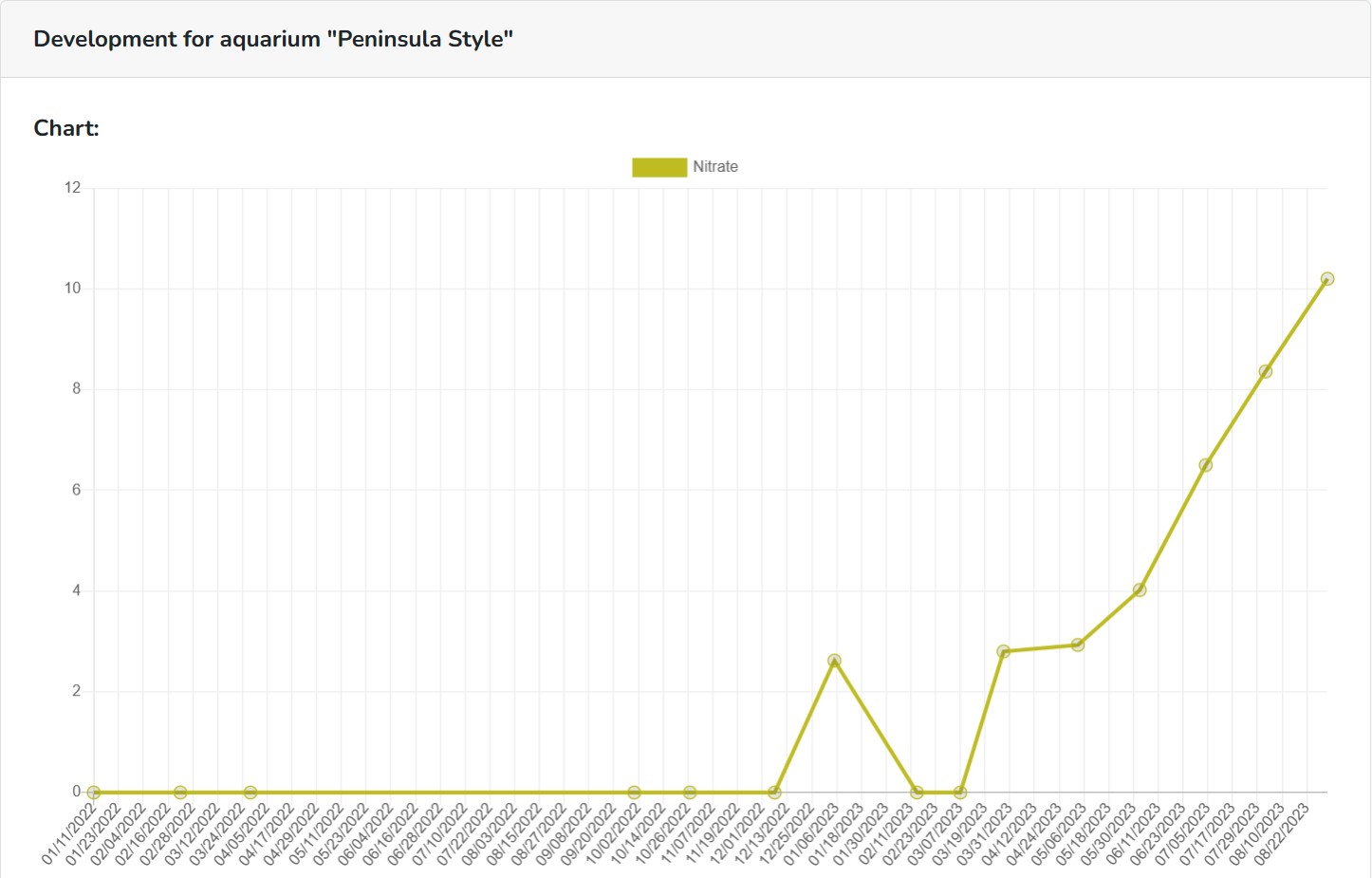Screen dimensions: 1372x878
Task: Select the first data point at 01/11/2022
Action: (x=94, y=793)
